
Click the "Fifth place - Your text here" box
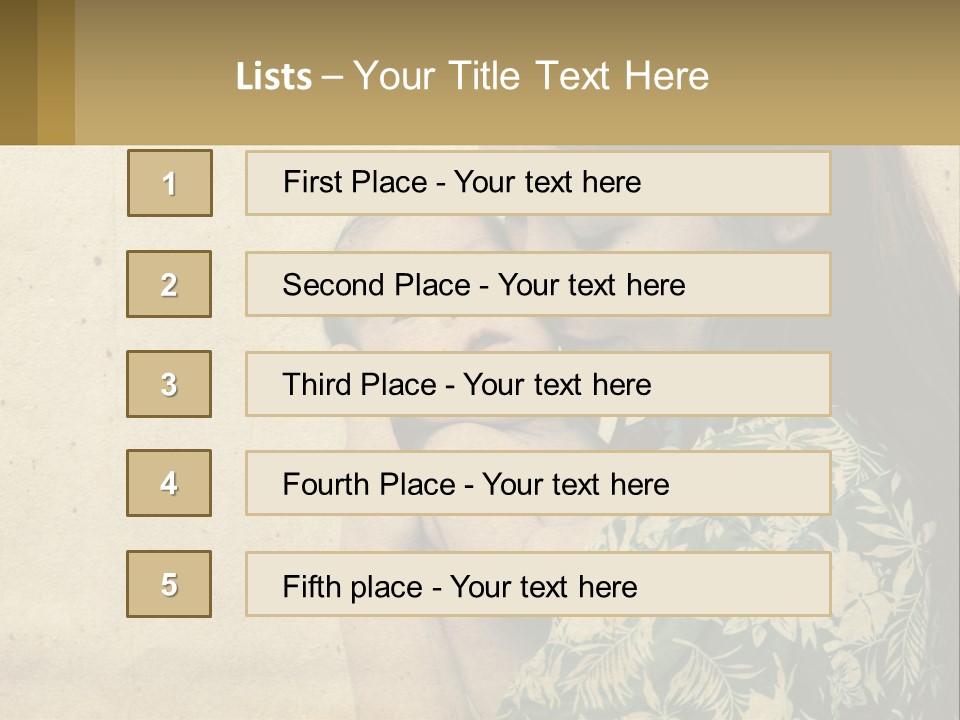[538, 584]
